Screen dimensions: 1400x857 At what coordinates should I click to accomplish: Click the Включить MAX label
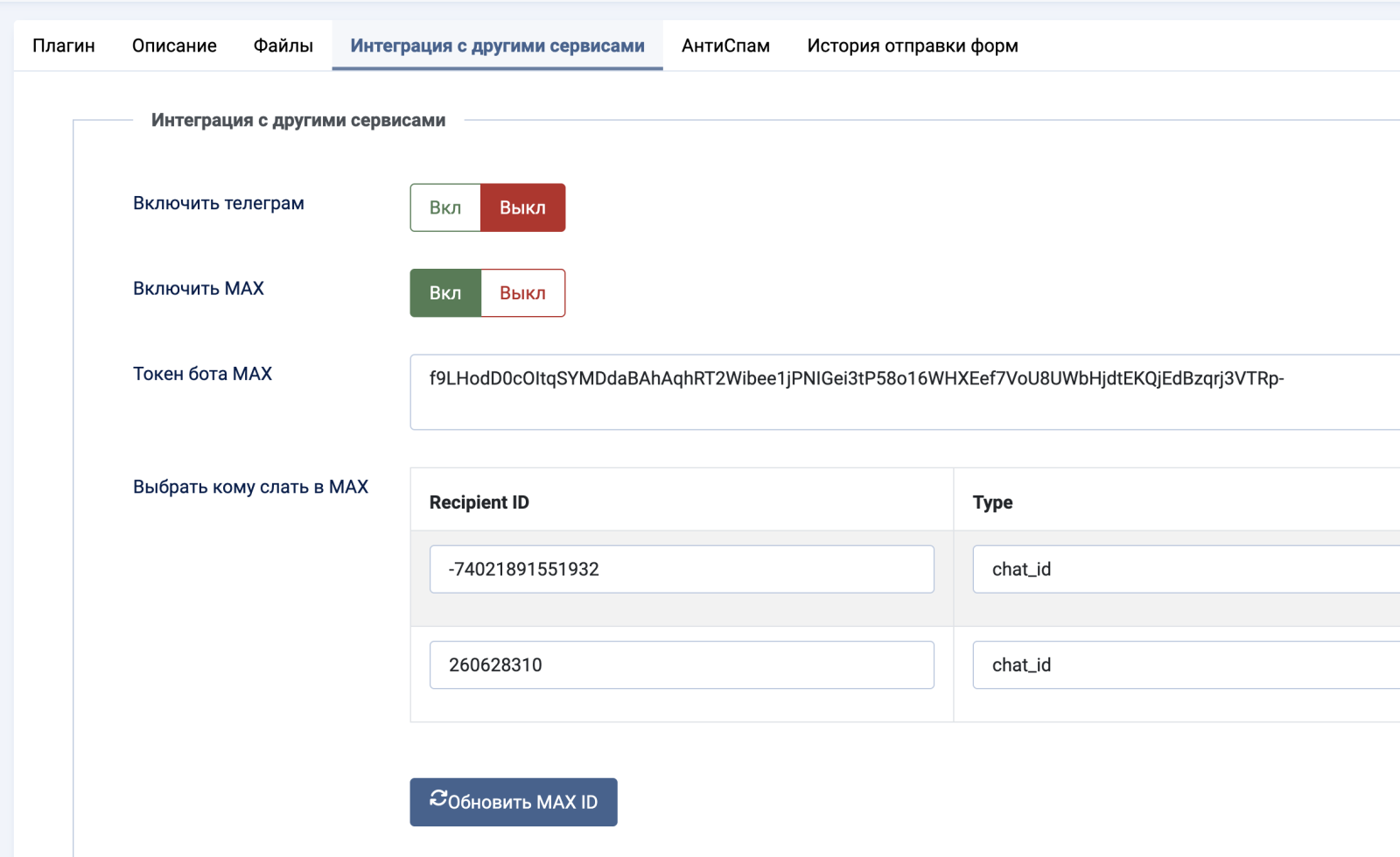[199, 289]
